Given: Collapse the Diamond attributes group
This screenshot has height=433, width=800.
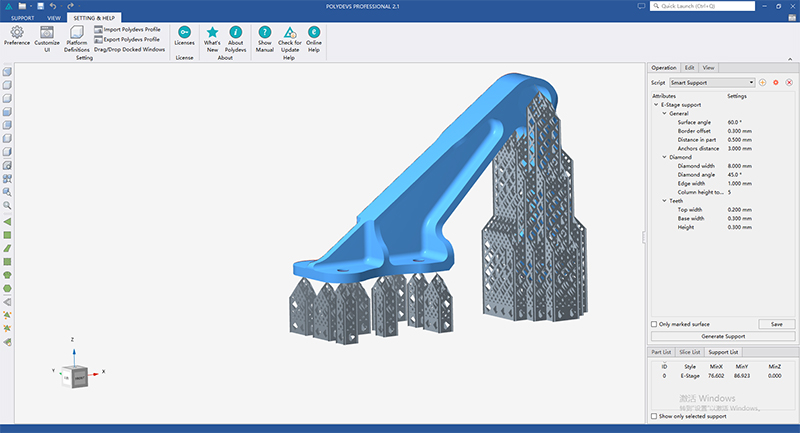Looking at the screenshot, I should 664,157.
